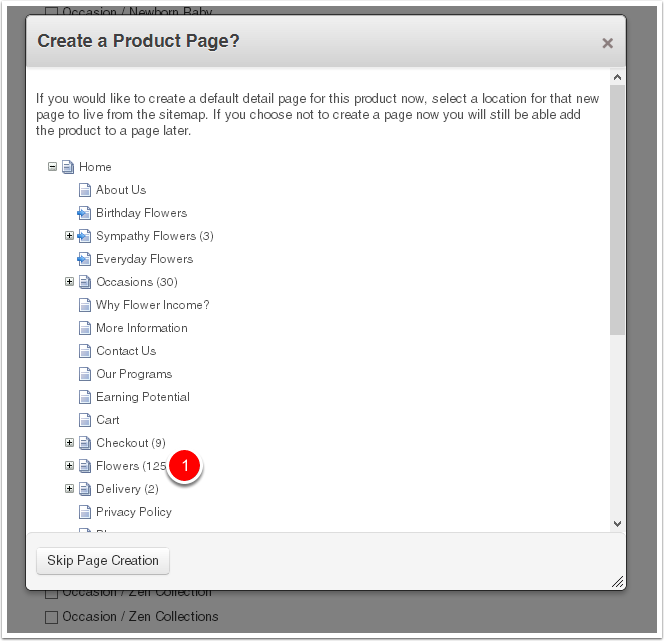
Task: Expand the Sympathy Flowers tree node
Action: pos(69,236)
